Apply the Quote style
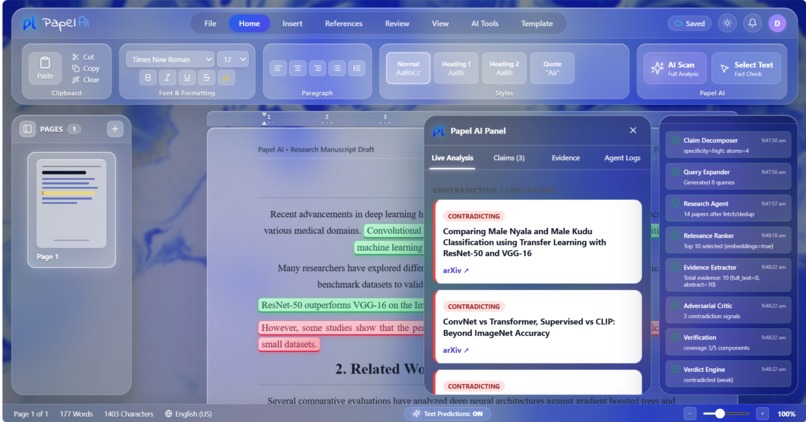Viewport: 806px width, 422px height. tap(552, 68)
